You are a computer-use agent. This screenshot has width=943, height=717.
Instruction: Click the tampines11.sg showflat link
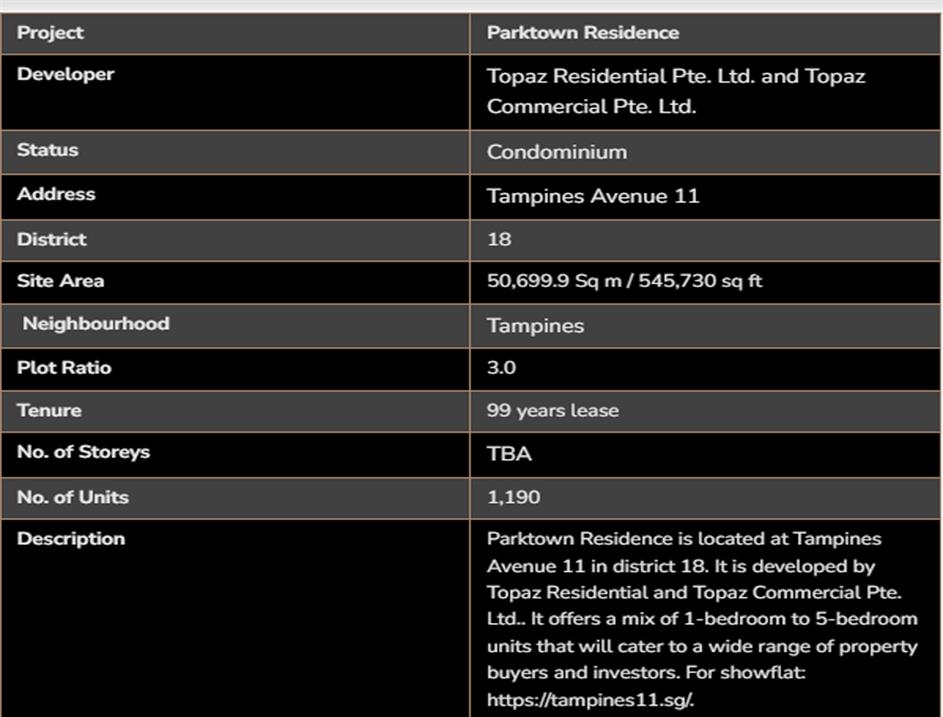pyautogui.click(x=590, y=700)
